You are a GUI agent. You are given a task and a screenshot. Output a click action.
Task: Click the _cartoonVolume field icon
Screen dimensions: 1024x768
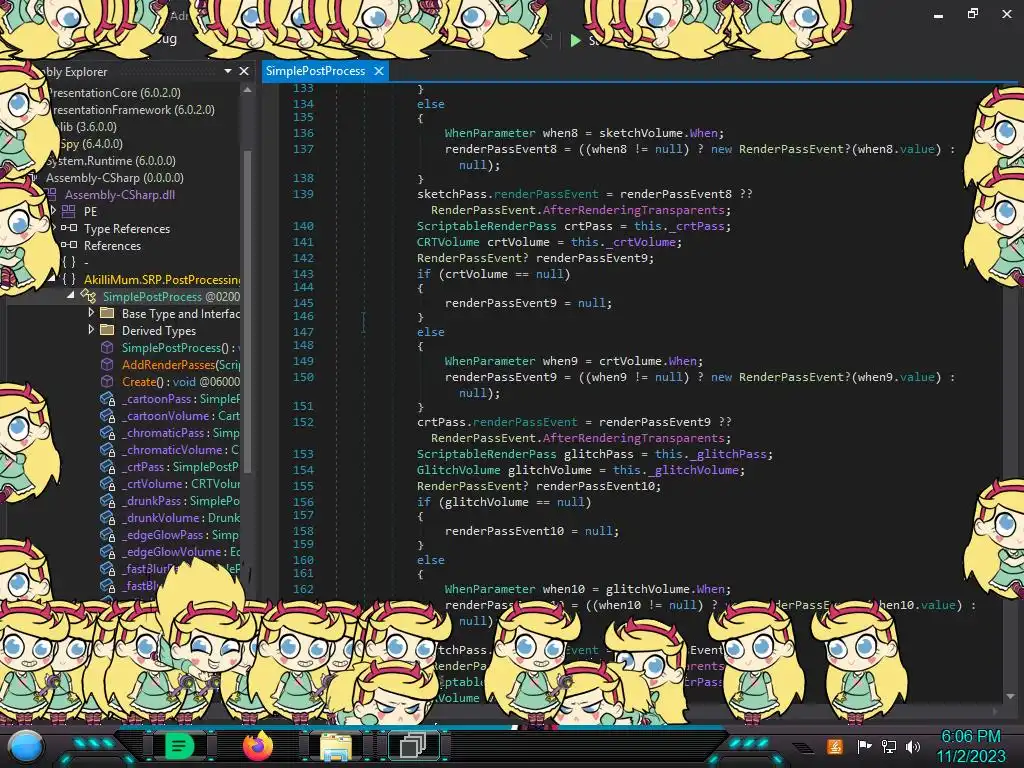coord(108,416)
